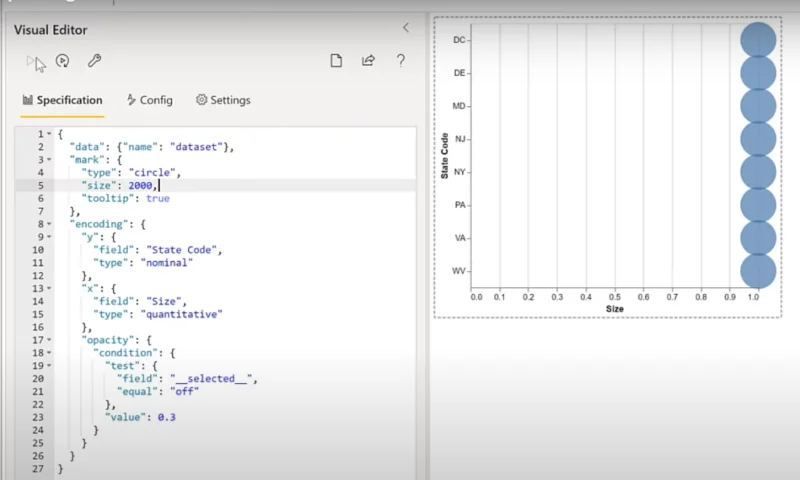The width and height of the screenshot is (800, 480).
Task: Click the 0.5 x-axis tick label
Action: (615, 297)
